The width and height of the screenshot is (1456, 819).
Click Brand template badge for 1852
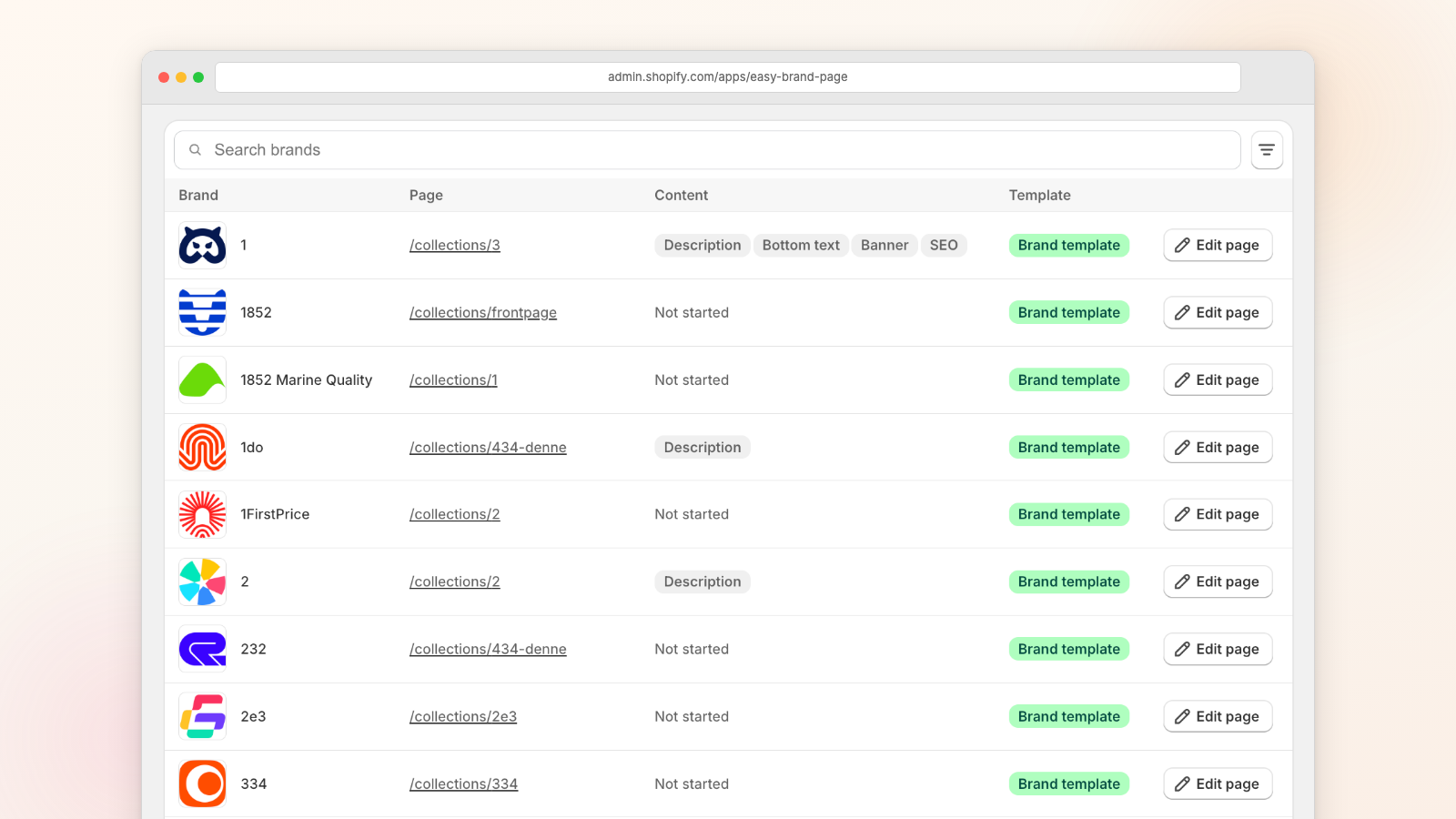pyautogui.click(x=1069, y=313)
